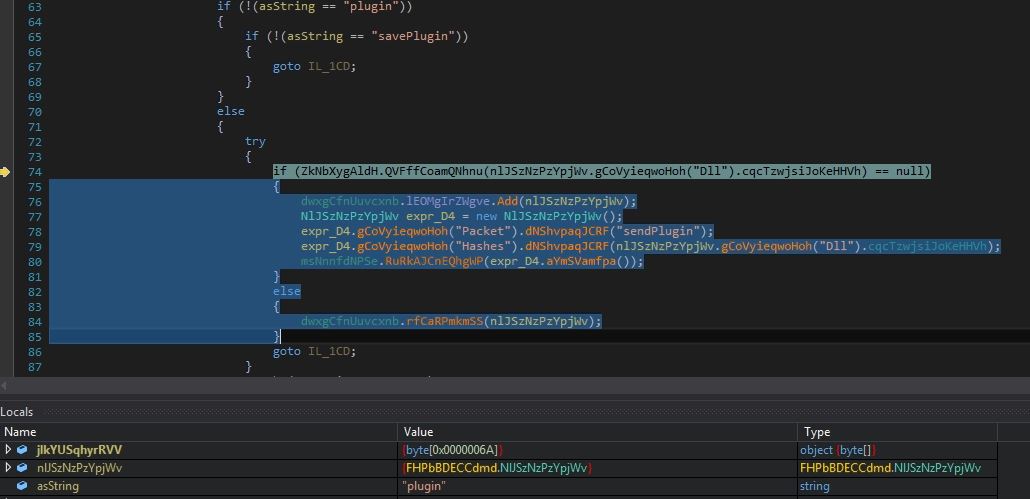Click the "plugin" value of asString
Image resolution: width=1030 pixels, height=499 pixels.
(x=424, y=486)
